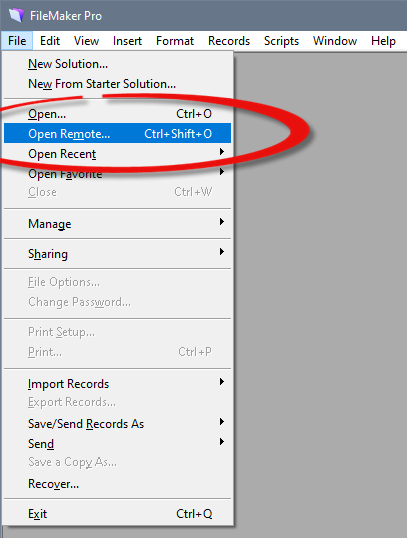The height and width of the screenshot is (538, 407).
Task: Choose Recover... from the menu
Action: [117, 484]
